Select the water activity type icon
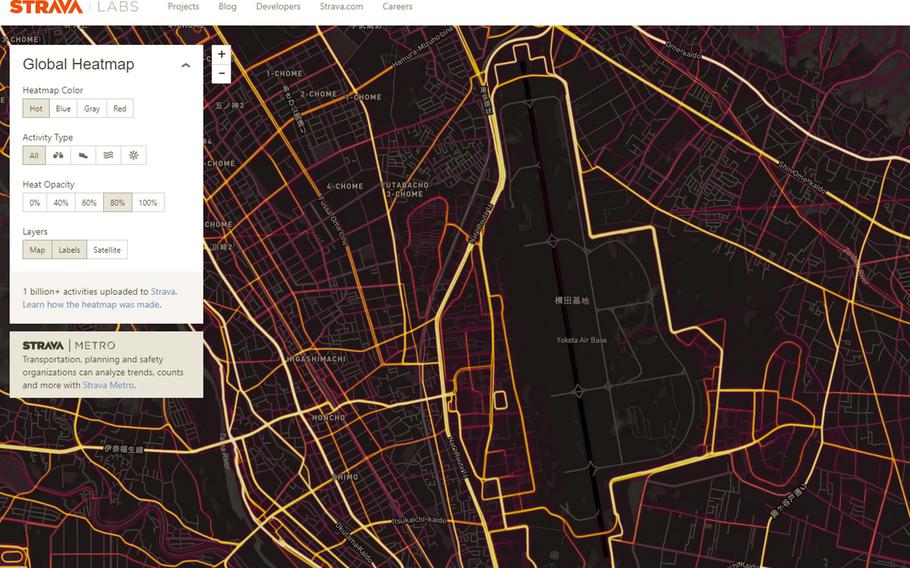Viewport: 910px width, 568px height. click(x=108, y=155)
